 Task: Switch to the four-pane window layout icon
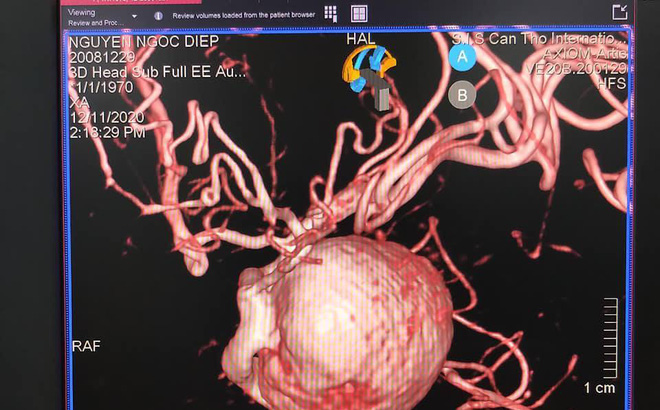(x=359, y=13)
